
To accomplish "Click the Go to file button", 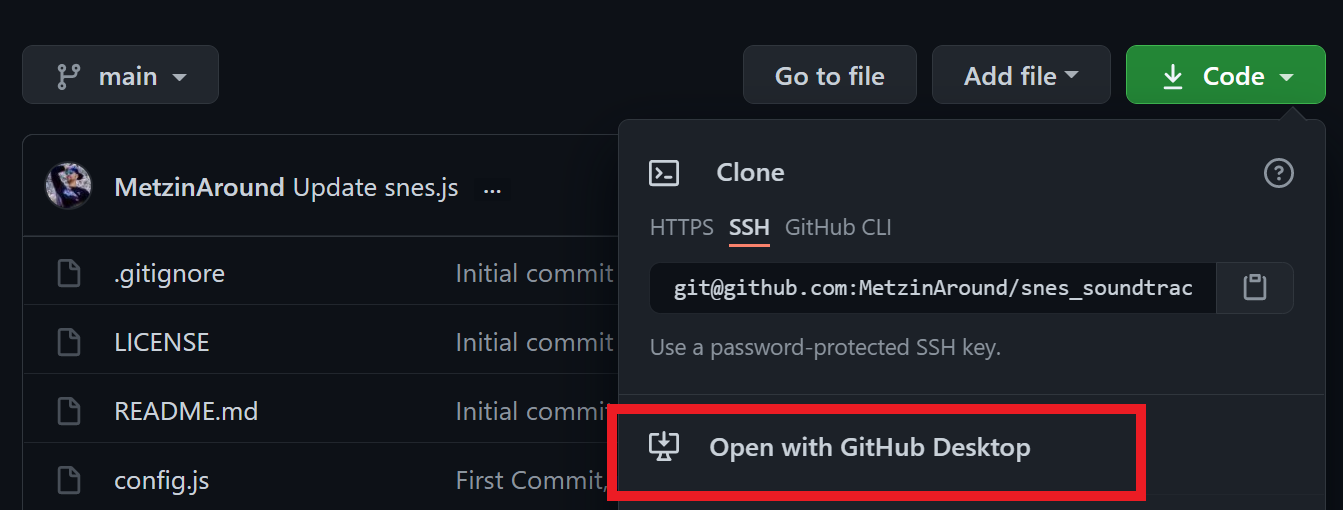I will 829,75.
